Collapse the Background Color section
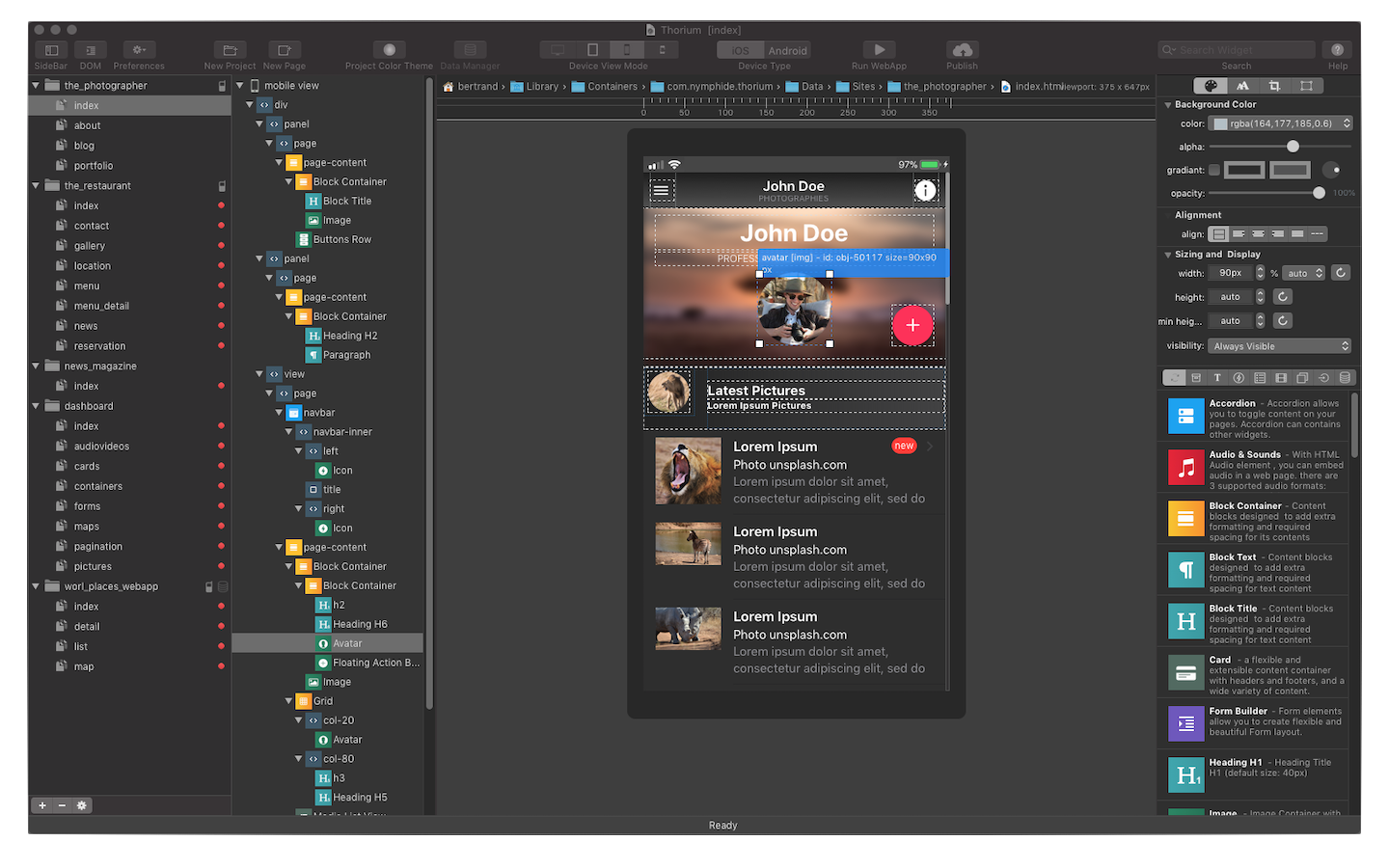 [x=1168, y=104]
